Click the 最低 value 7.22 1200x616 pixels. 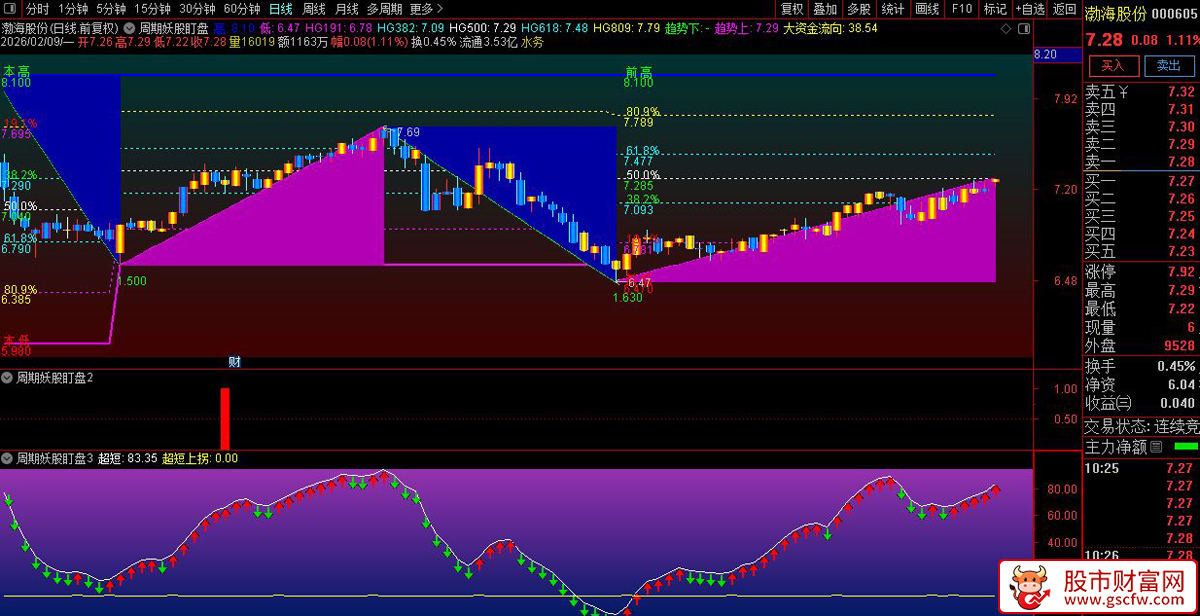pyautogui.click(x=1180, y=309)
